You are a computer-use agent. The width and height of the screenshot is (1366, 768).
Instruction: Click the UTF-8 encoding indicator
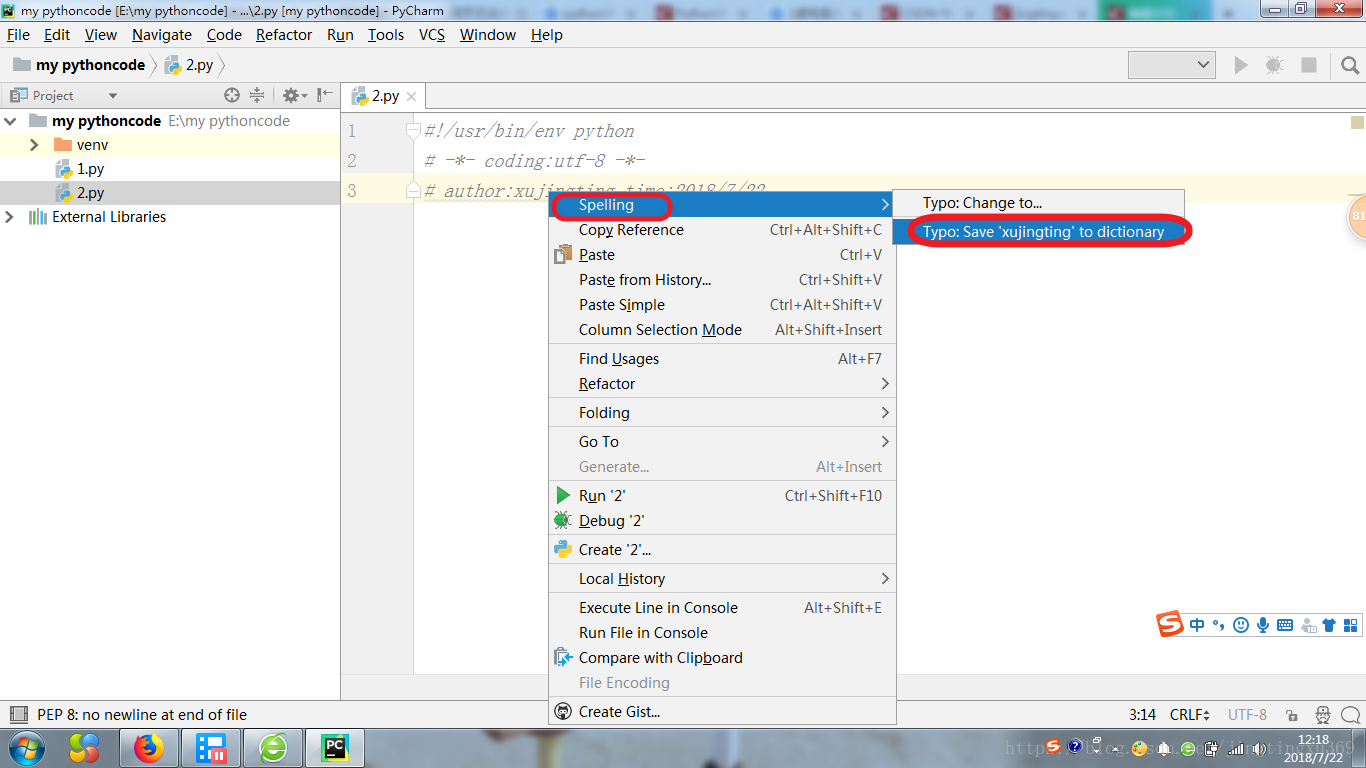click(1247, 715)
